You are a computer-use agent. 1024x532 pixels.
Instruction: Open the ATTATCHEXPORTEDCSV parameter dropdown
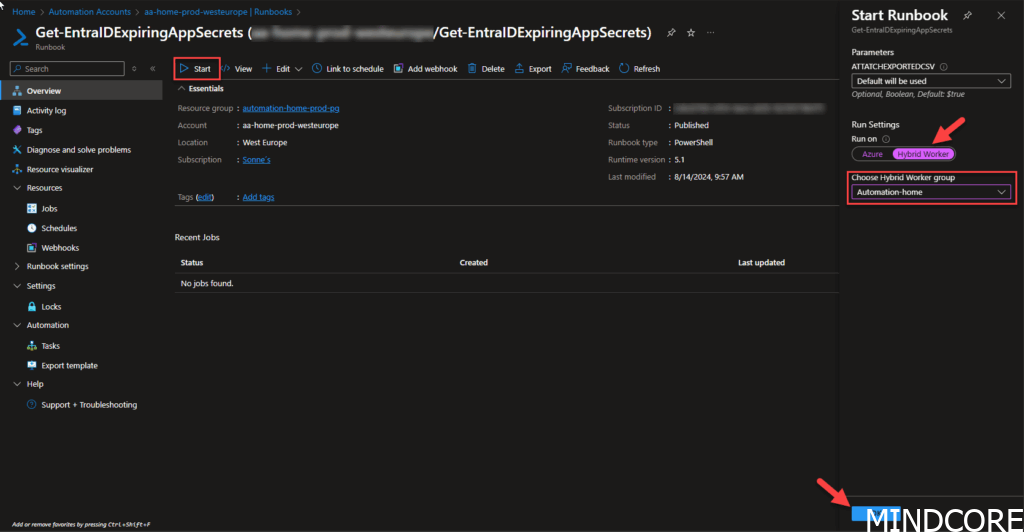click(x=930, y=81)
